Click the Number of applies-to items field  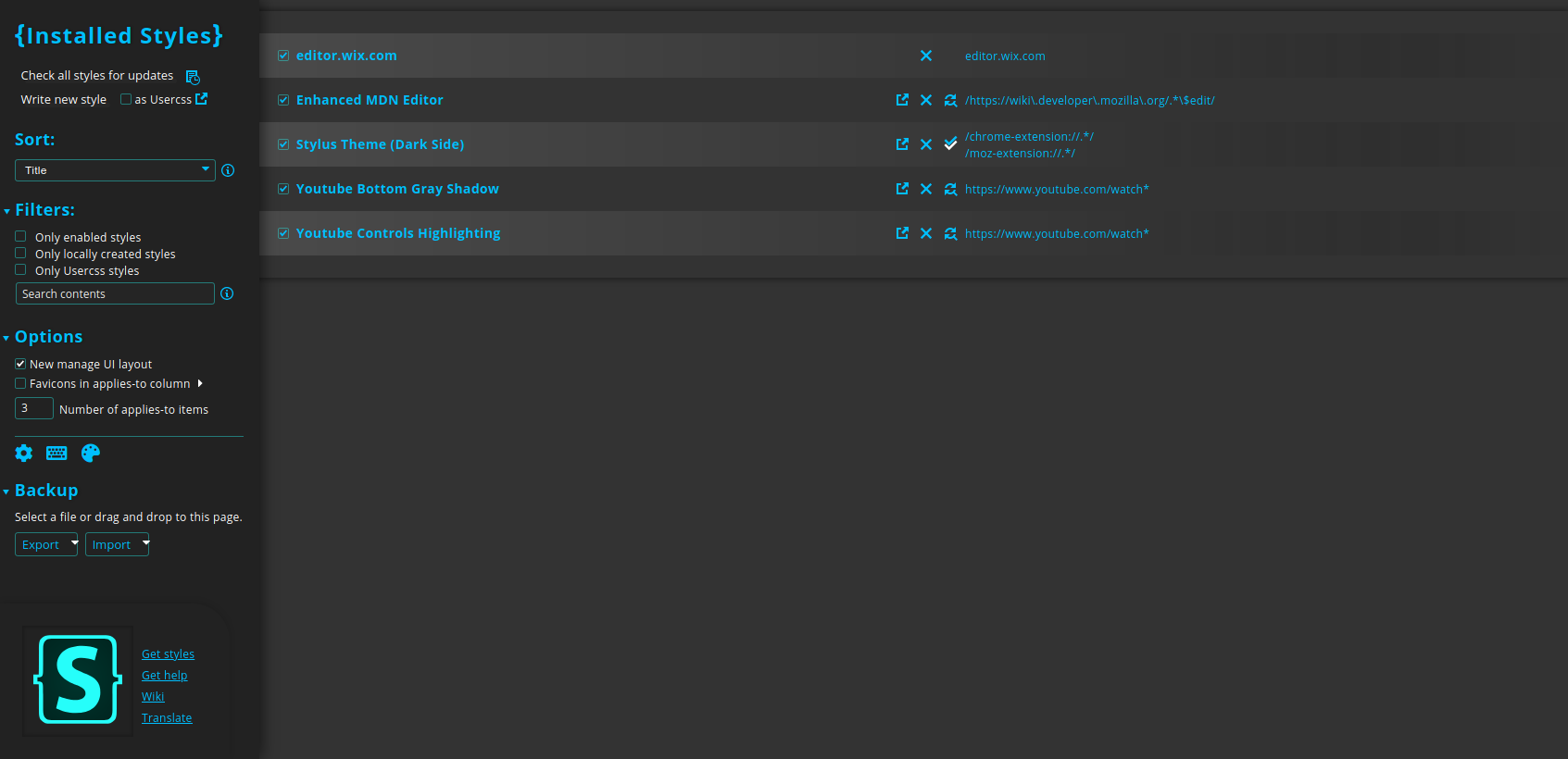tap(34, 408)
